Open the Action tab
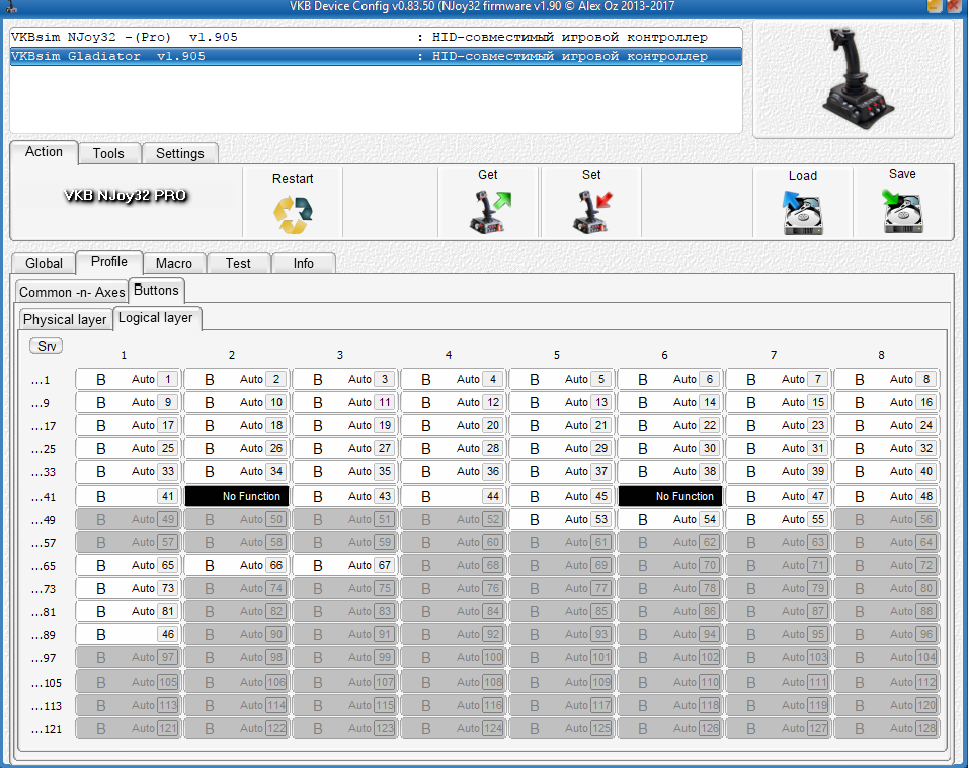The height and width of the screenshot is (768, 969). [44, 152]
